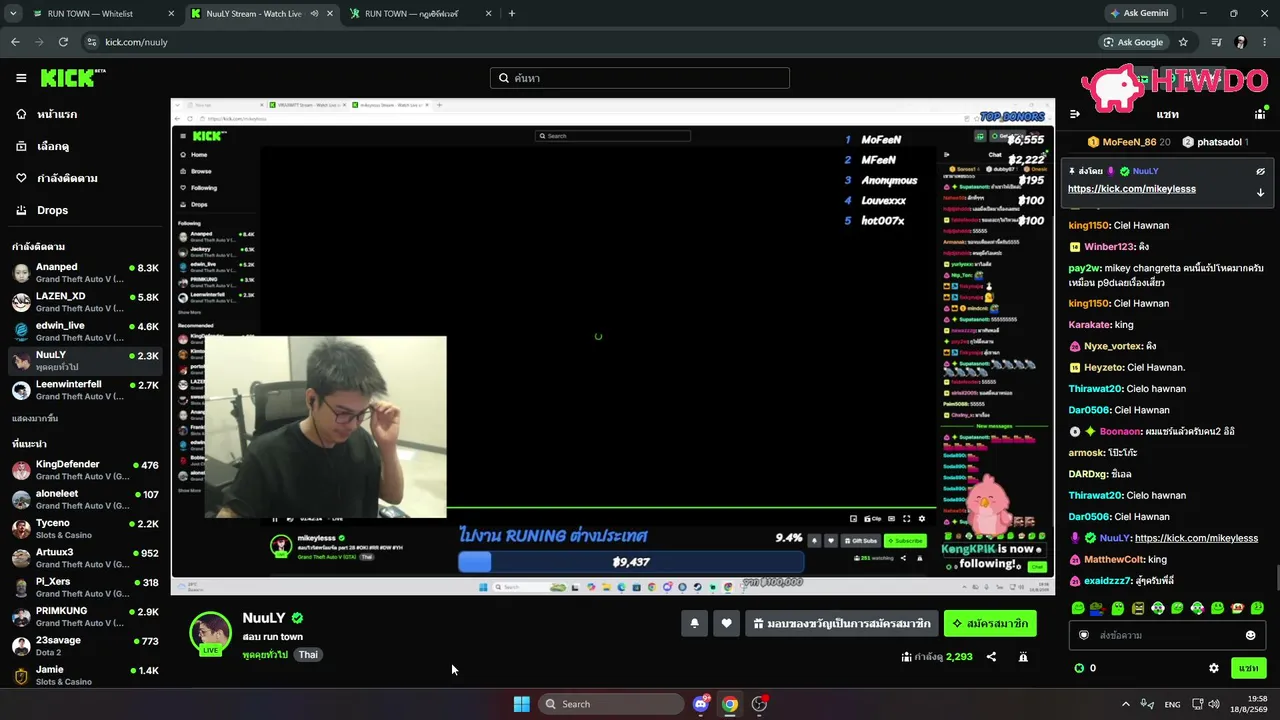Open the volume control in system tray

tap(1213, 704)
